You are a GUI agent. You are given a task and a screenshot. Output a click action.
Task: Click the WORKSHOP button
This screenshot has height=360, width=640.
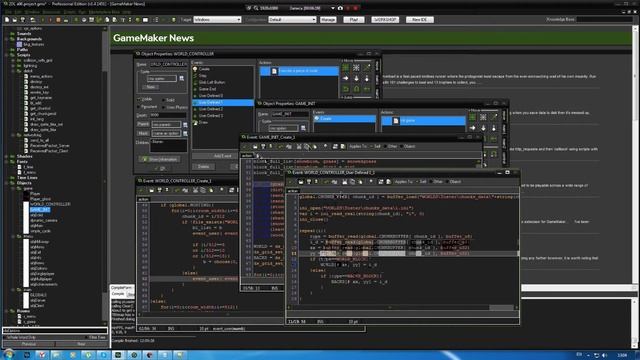(x=385, y=20)
